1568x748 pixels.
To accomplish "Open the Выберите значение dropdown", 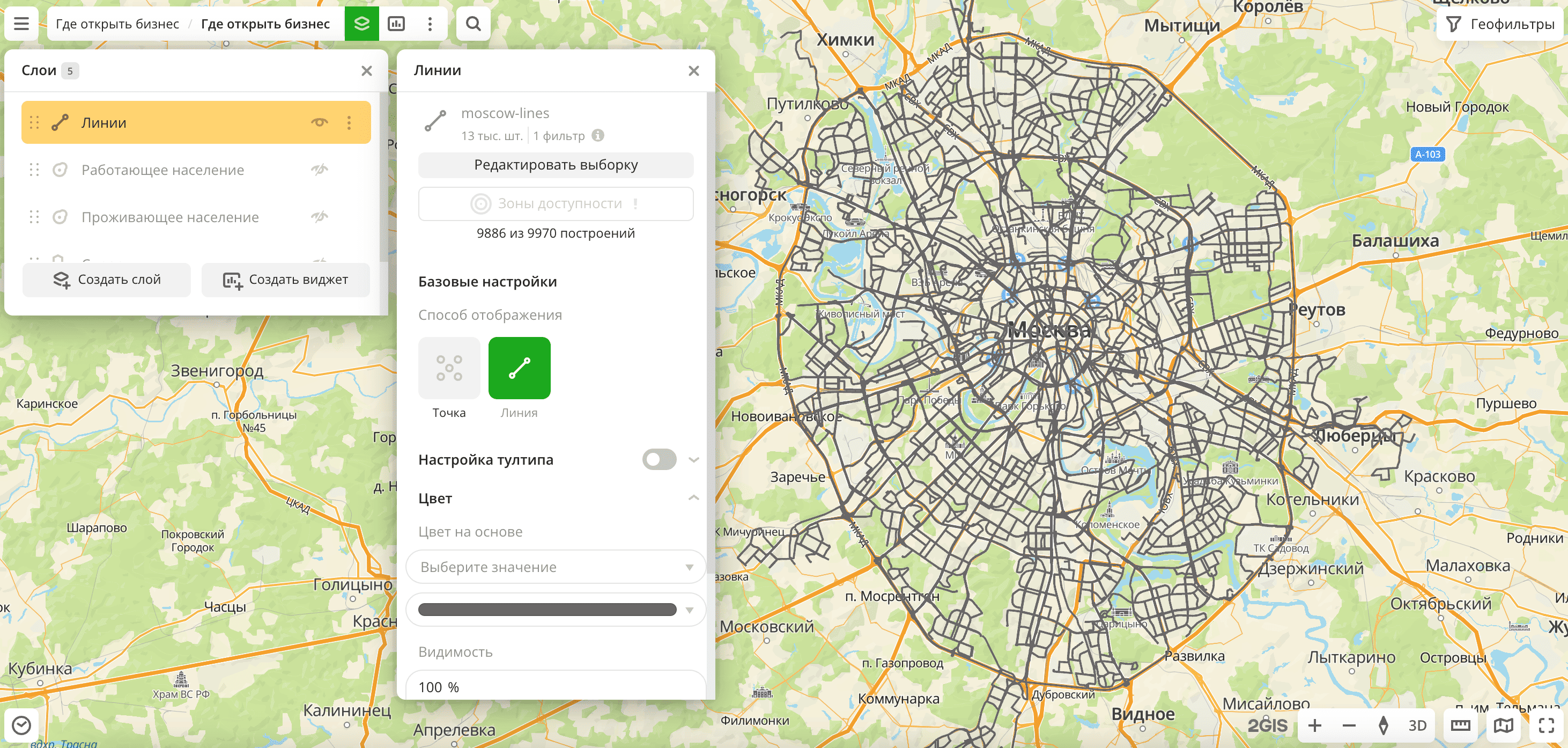I will tap(555, 567).
